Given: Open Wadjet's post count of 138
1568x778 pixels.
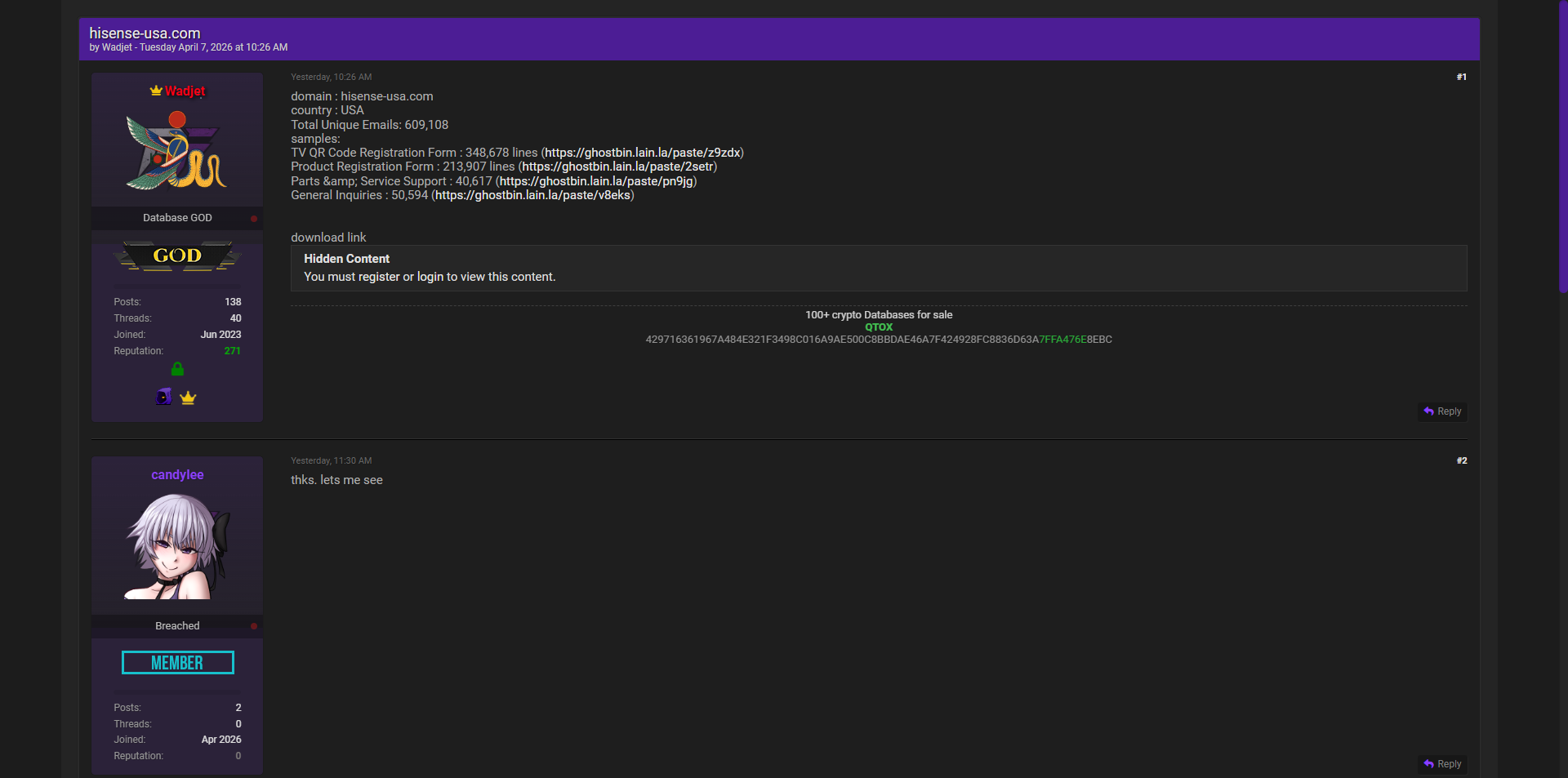Looking at the screenshot, I should [233, 302].
